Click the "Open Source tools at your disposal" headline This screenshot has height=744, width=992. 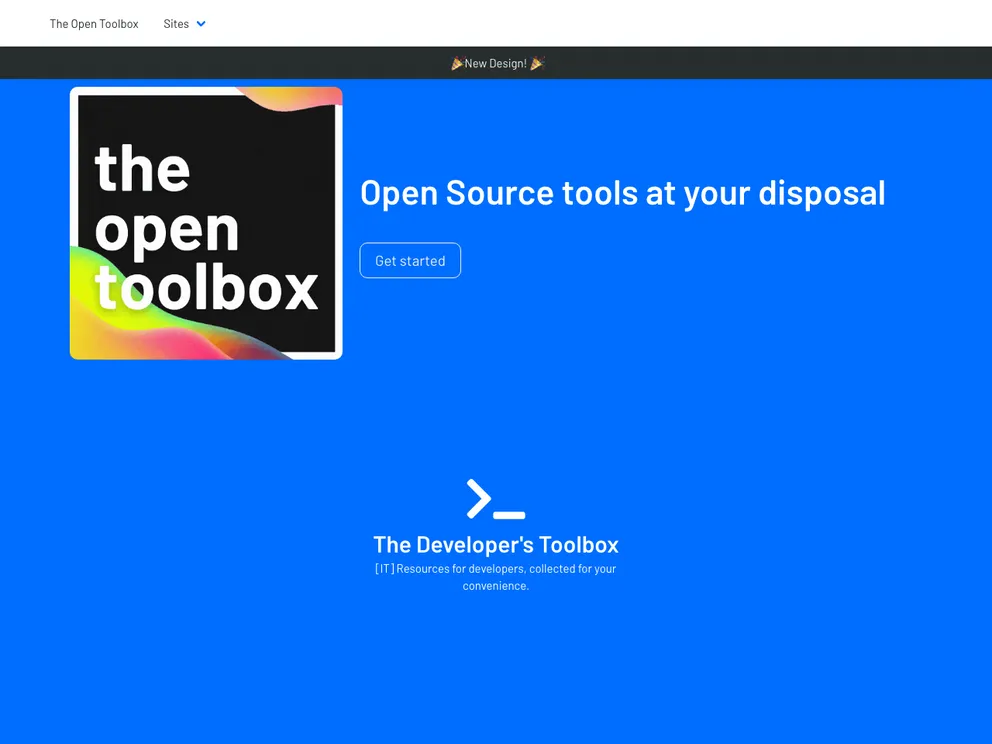coord(622,193)
